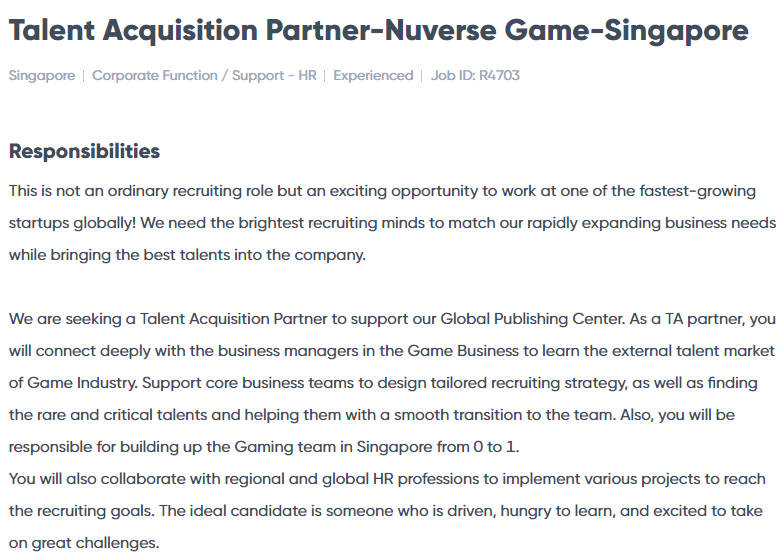Image resolution: width=778 pixels, height=555 pixels.
Task: Click the line 'responsible for building up the Gaming team'
Action: (264, 447)
